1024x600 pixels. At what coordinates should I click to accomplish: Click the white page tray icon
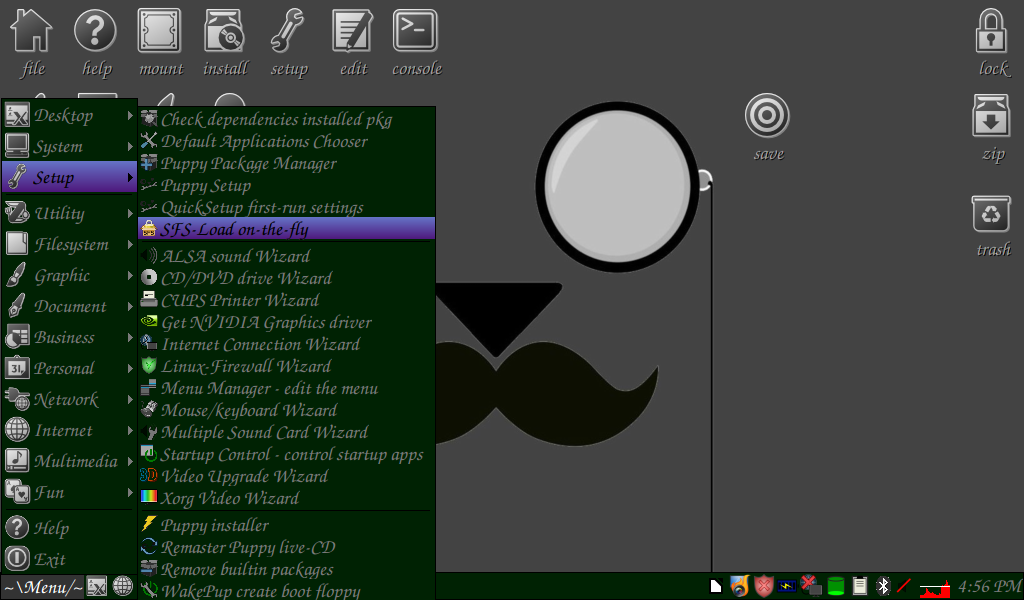[716, 586]
